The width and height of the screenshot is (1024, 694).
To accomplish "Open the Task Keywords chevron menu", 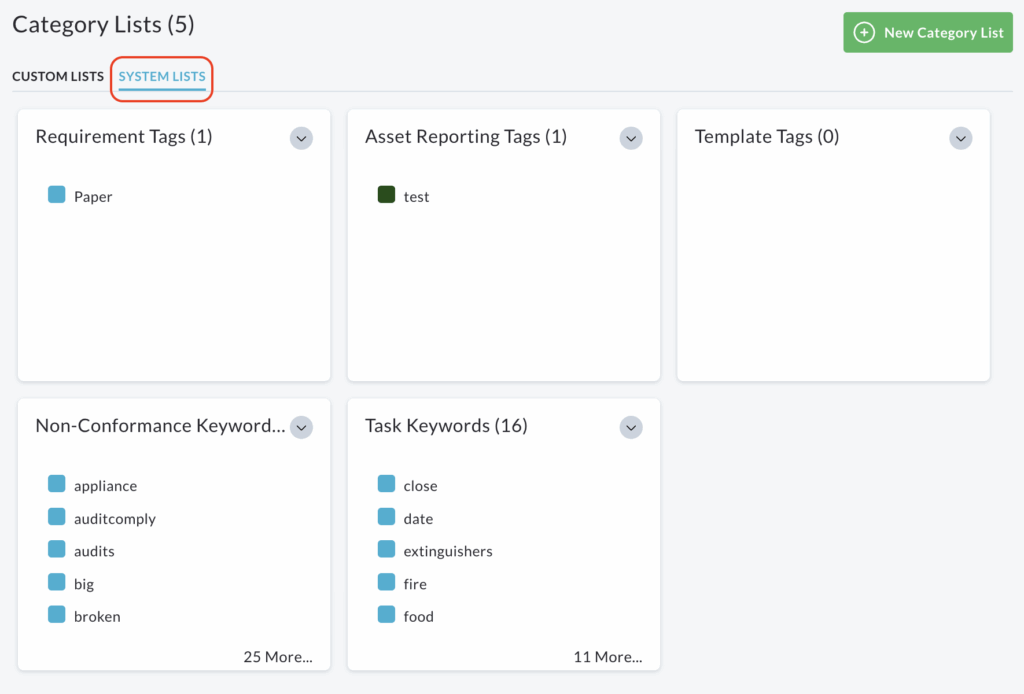I will point(631,428).
